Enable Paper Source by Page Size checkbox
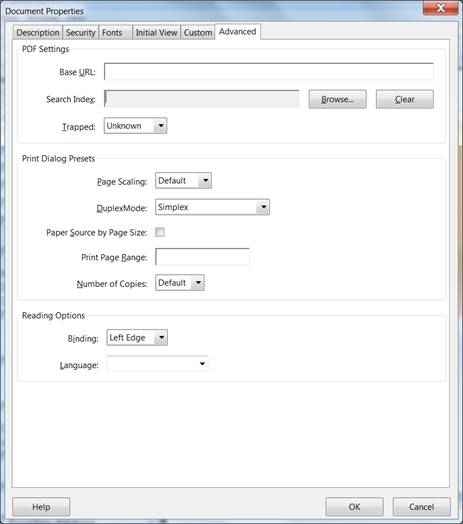The image size is (463, 524). pyautogui.click(x=160, y=232)
